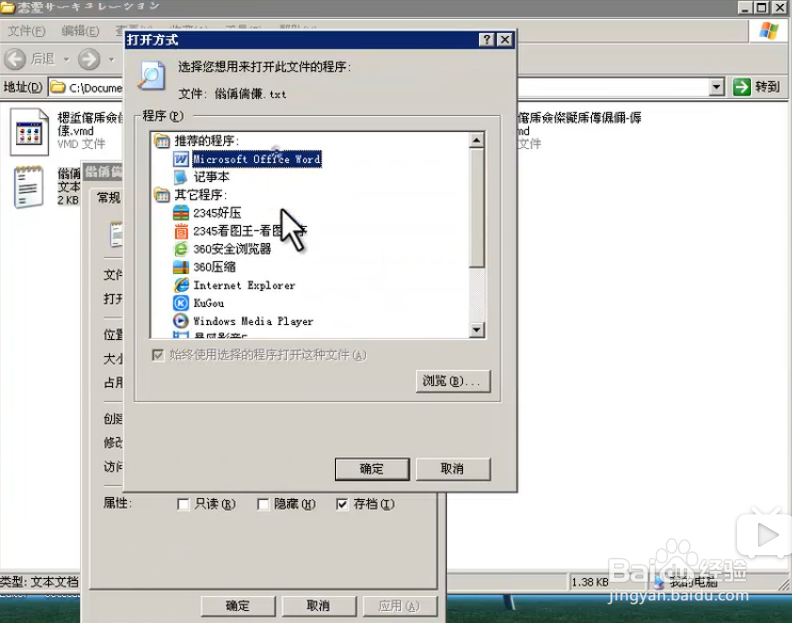
Task: Open the 编辑(E) menu in Explorer
Action: pyautogui.click(x=80, y=31)
